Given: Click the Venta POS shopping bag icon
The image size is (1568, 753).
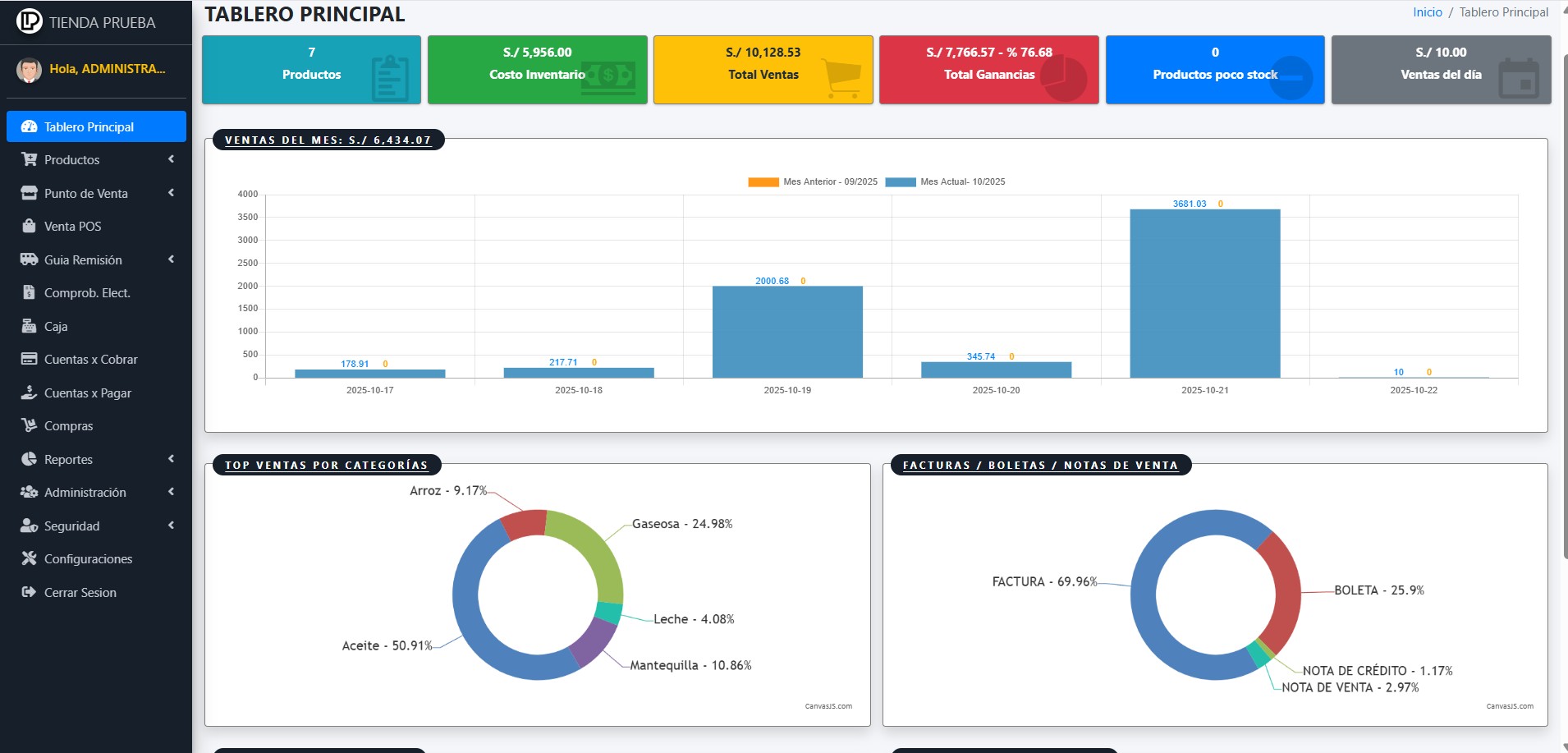Looking at the screenshot, I should coord(29,226).
